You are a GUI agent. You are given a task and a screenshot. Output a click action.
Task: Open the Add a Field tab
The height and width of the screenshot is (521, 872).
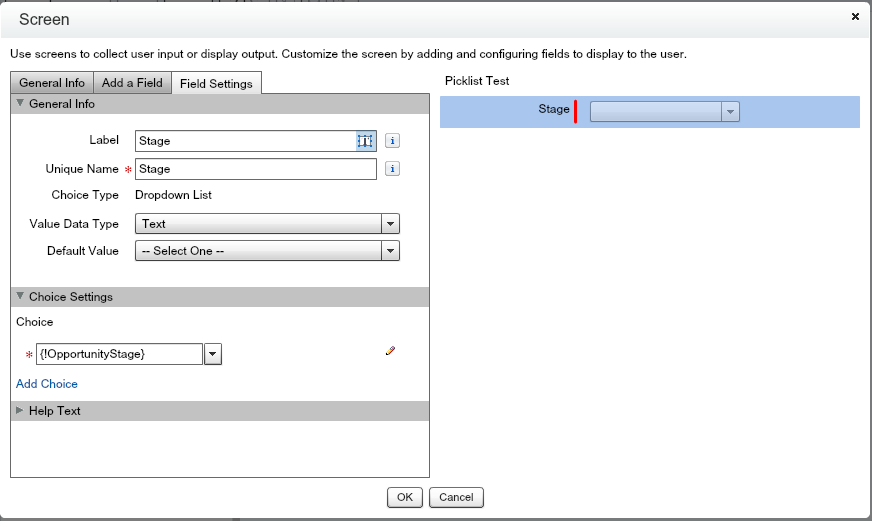point(132,83)
